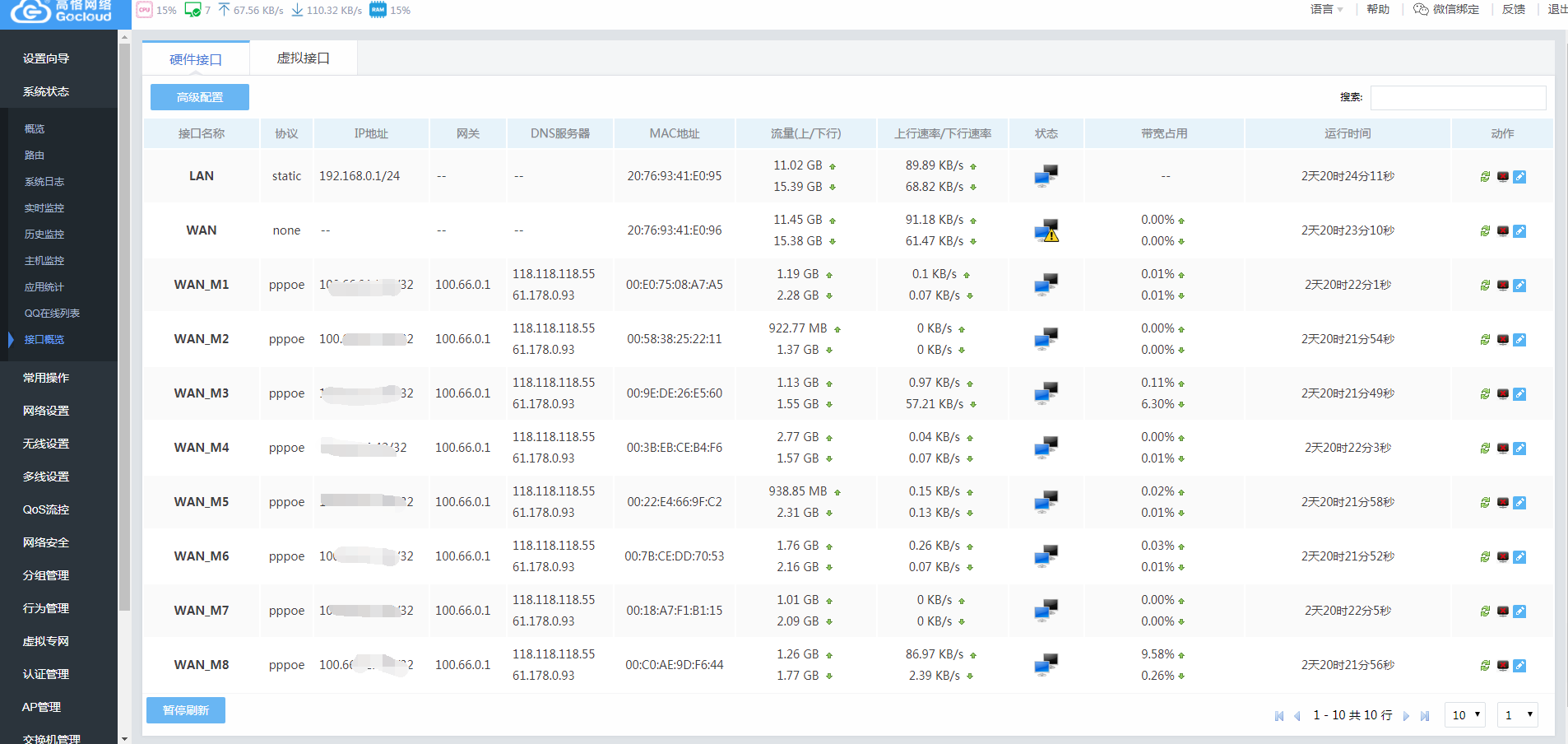
Task: Reconnect WAN_M2 using green refresh icon
Action: click(x=1485, y=340)
